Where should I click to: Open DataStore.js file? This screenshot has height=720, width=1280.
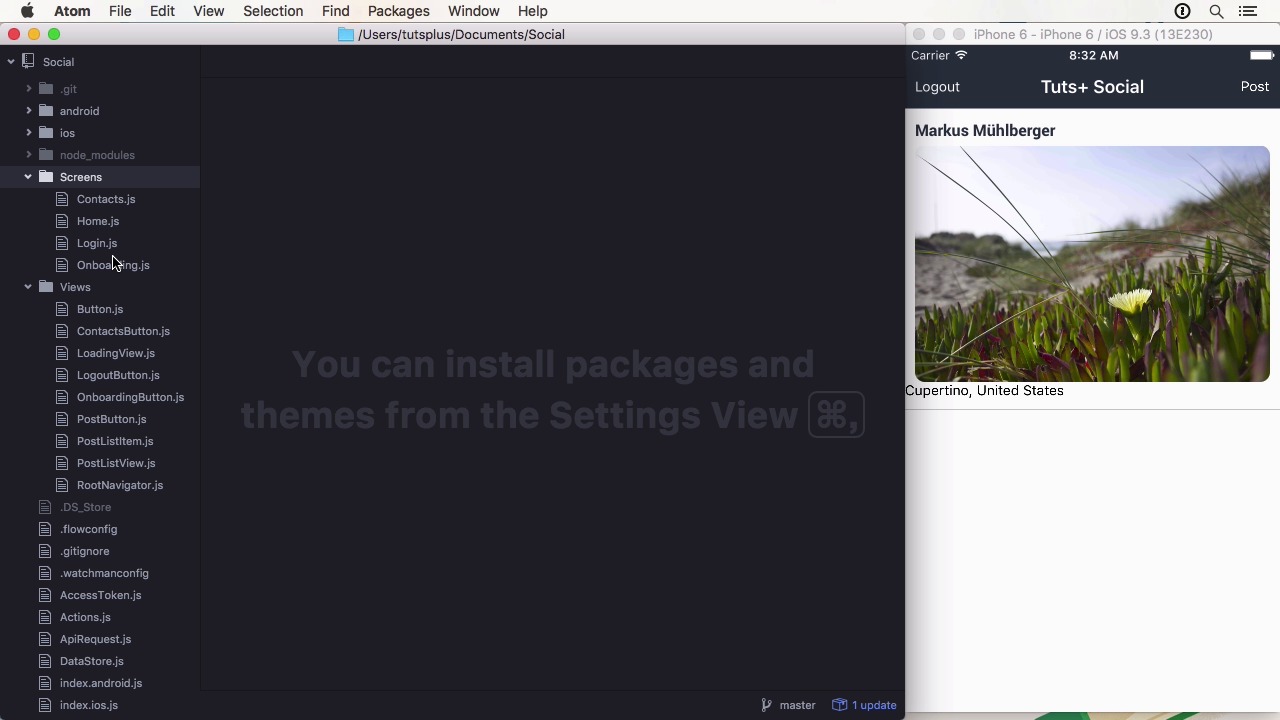tap(92, 661)
